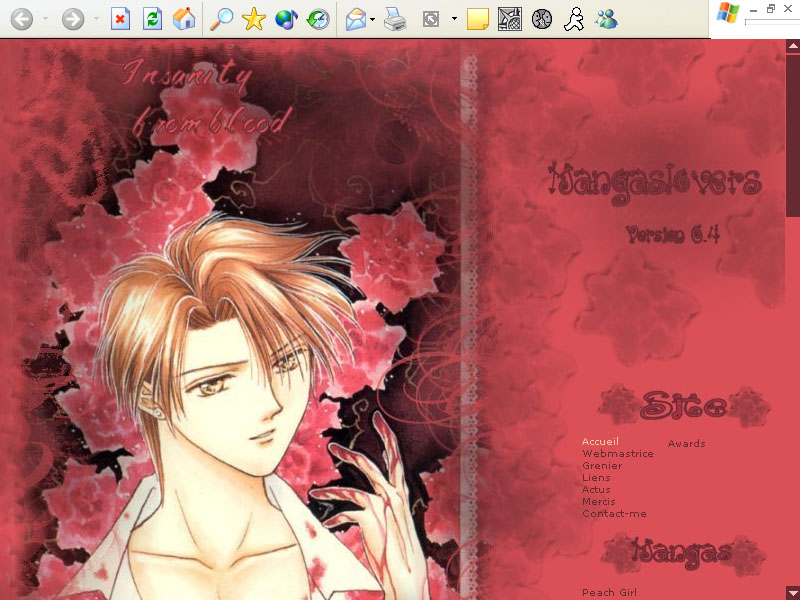Open the Home page via the house icon
This screenshot has height=600, width=800.
(184, 20)
